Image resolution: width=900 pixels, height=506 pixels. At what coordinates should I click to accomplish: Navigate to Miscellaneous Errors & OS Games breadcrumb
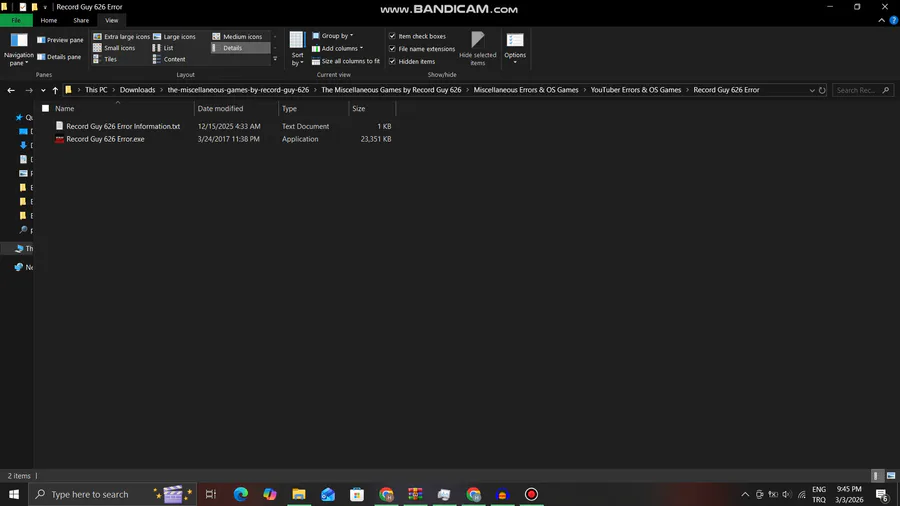click(x=526, y=90)
